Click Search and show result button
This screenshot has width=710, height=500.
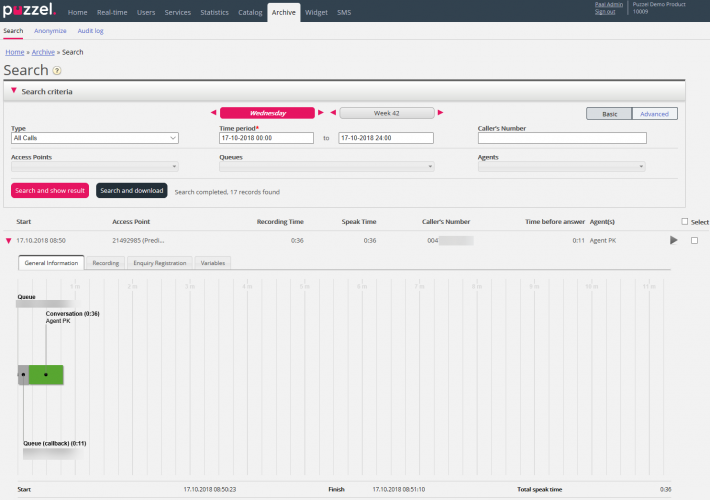tap(50, 191)
